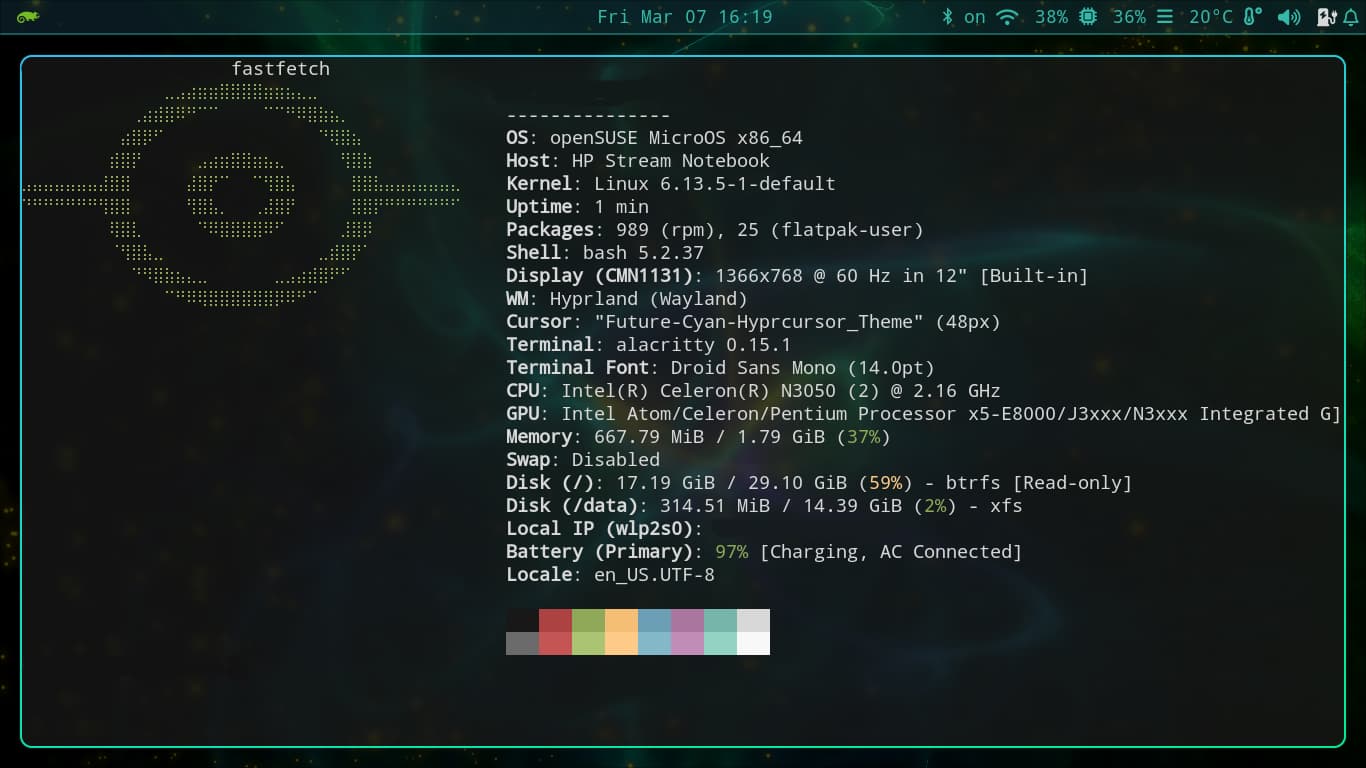The height and width of the screenshot is (768, 1366).
Task: Click the white color block, bottom row
Action: pos(753,643)
